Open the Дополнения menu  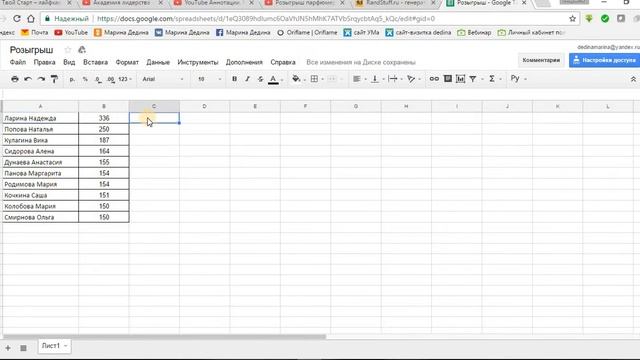click(244, 62)
